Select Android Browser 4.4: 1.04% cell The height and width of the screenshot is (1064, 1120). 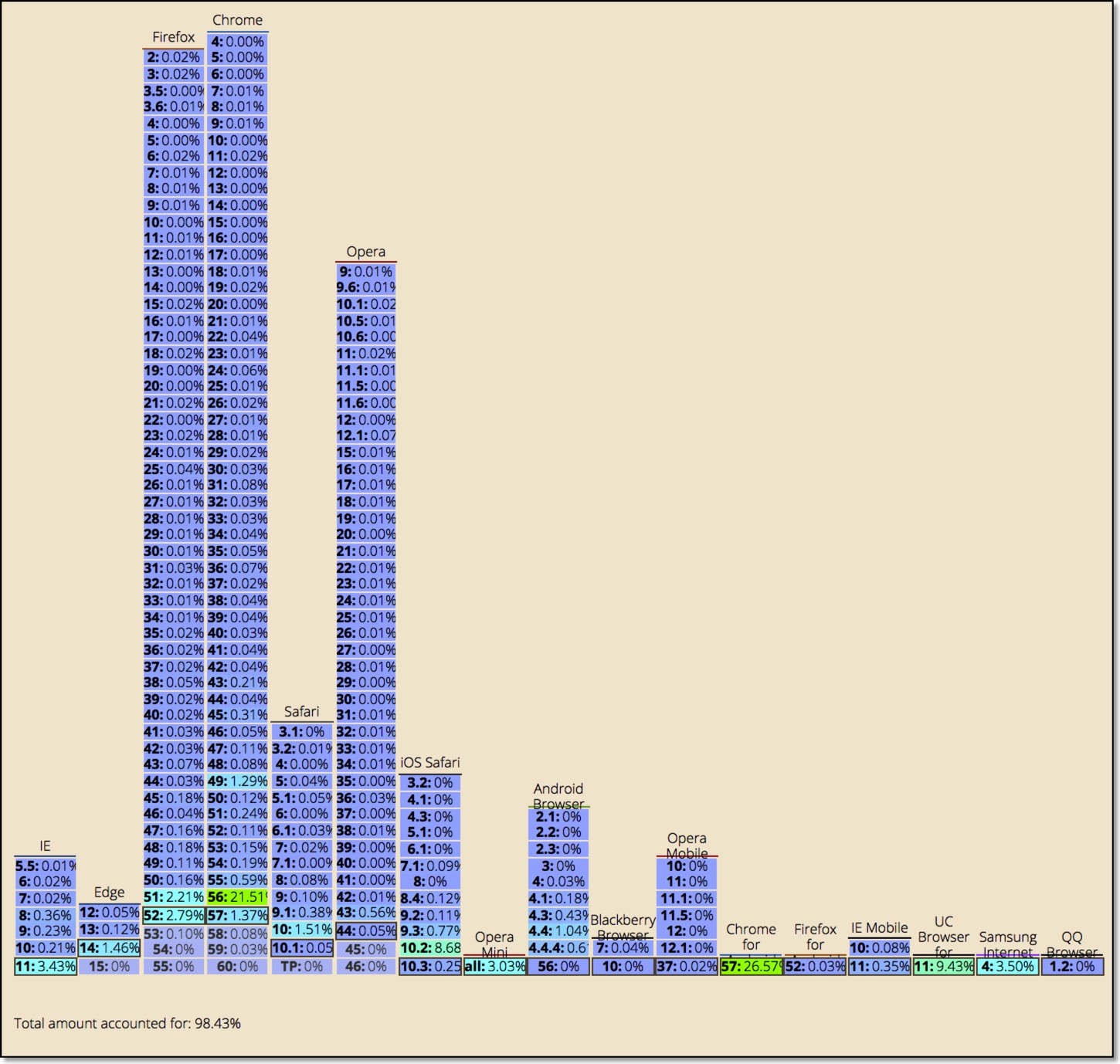click(x=558, y=931)
